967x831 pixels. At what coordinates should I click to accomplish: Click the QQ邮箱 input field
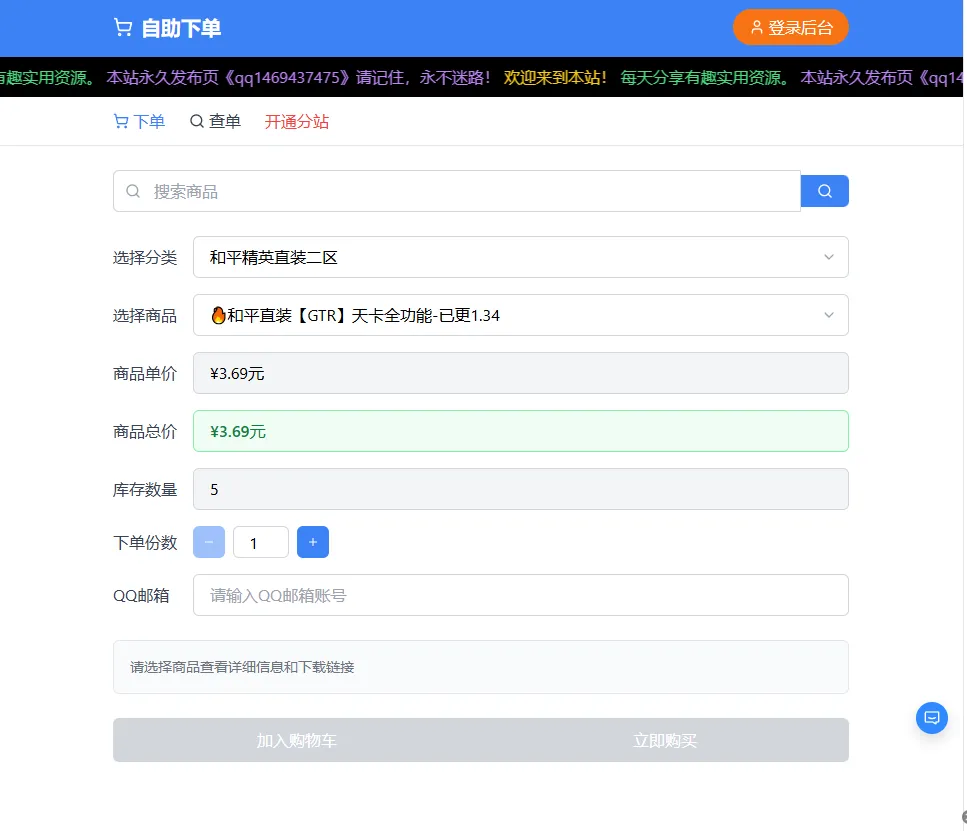click(520, 594)
